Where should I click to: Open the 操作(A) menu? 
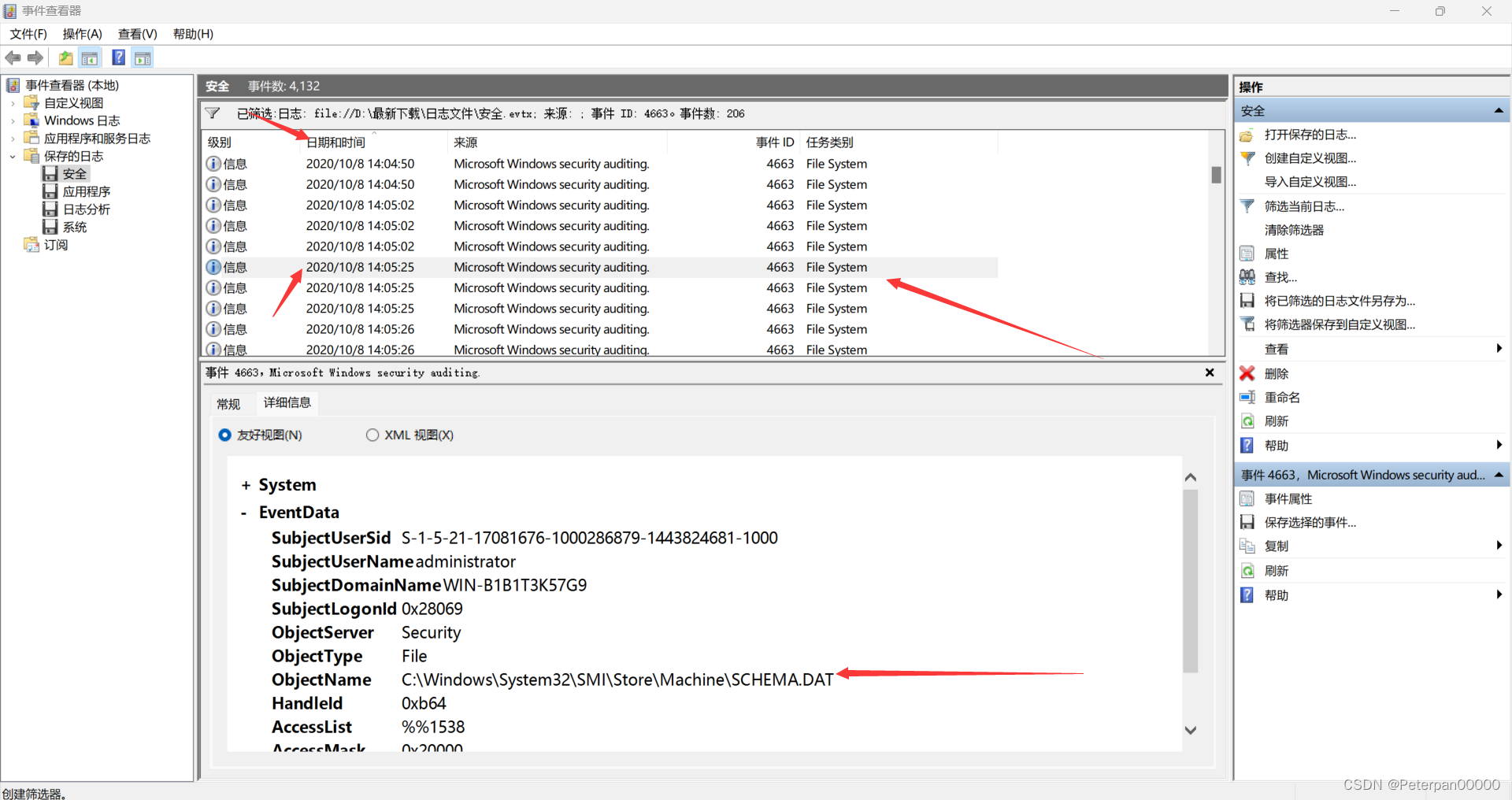pos(83,34)
